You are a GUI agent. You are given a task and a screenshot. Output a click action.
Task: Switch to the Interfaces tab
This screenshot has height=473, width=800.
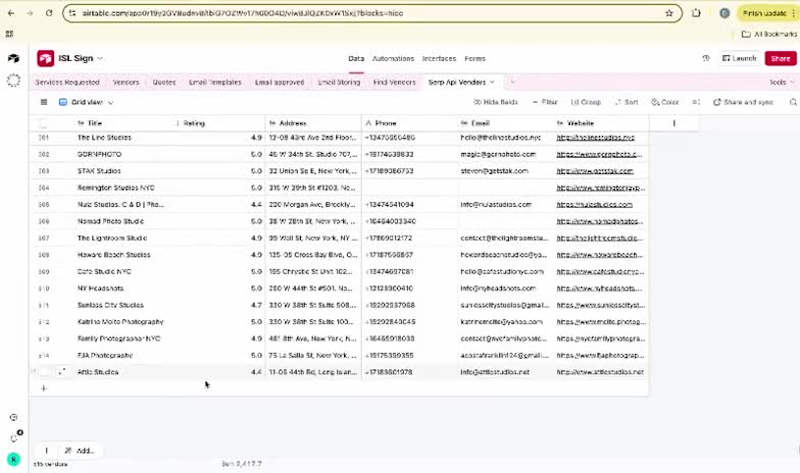(x=439, y=59)
